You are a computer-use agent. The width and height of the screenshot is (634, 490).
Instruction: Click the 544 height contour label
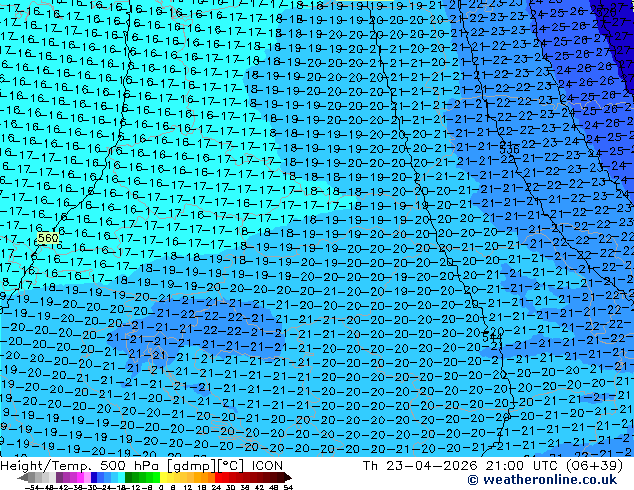coord(492,337)
